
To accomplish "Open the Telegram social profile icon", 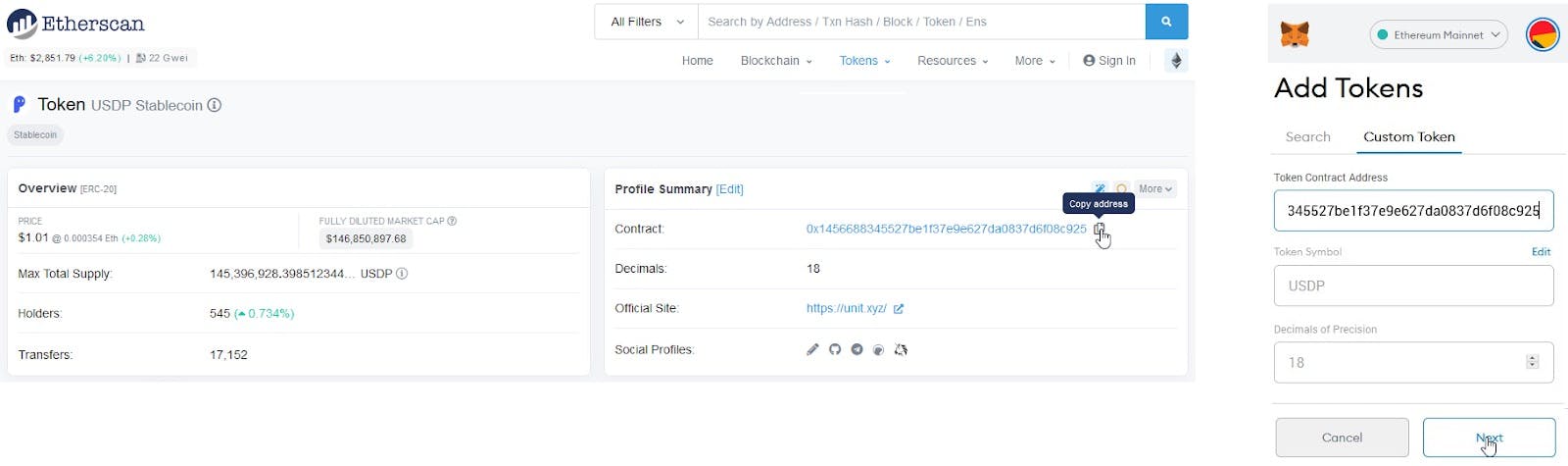I will point(857,349).
